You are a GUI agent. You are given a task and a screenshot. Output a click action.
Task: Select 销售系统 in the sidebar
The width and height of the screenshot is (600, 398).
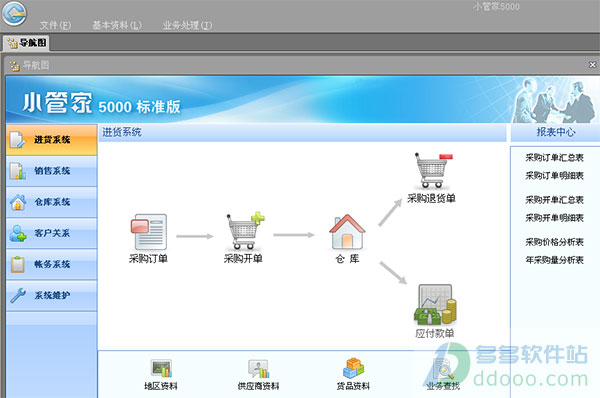click(51, 171)
